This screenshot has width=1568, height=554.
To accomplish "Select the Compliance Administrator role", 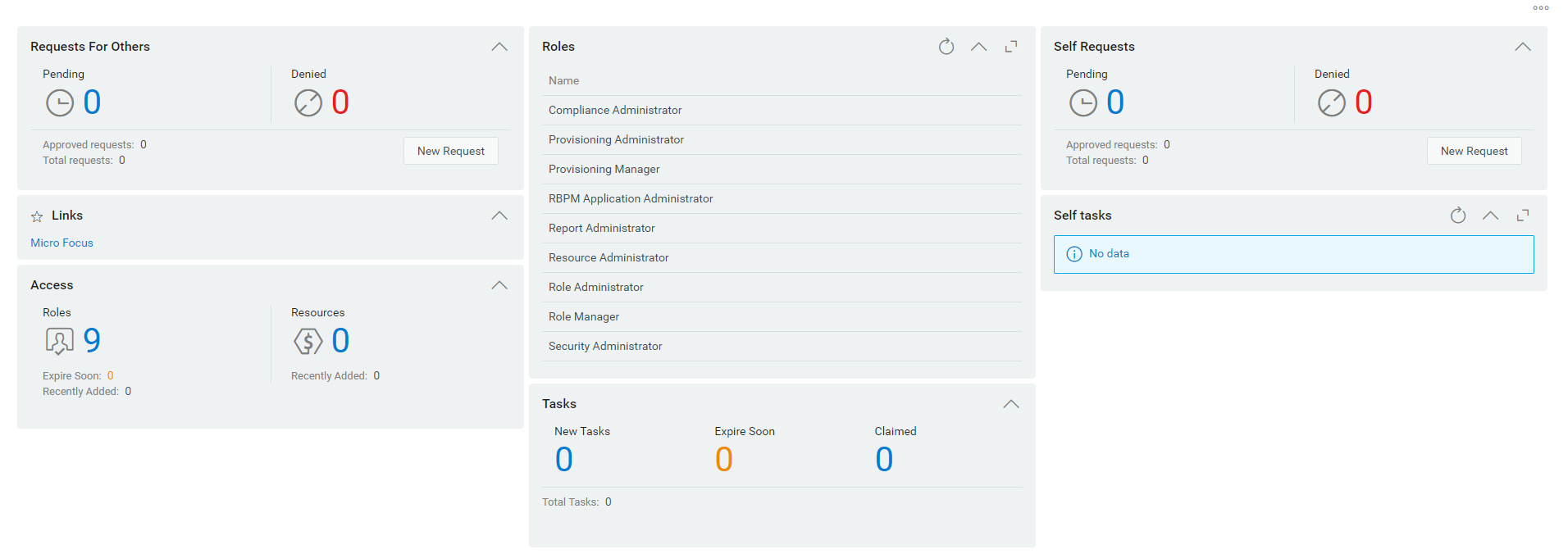I will click(782, 111).
